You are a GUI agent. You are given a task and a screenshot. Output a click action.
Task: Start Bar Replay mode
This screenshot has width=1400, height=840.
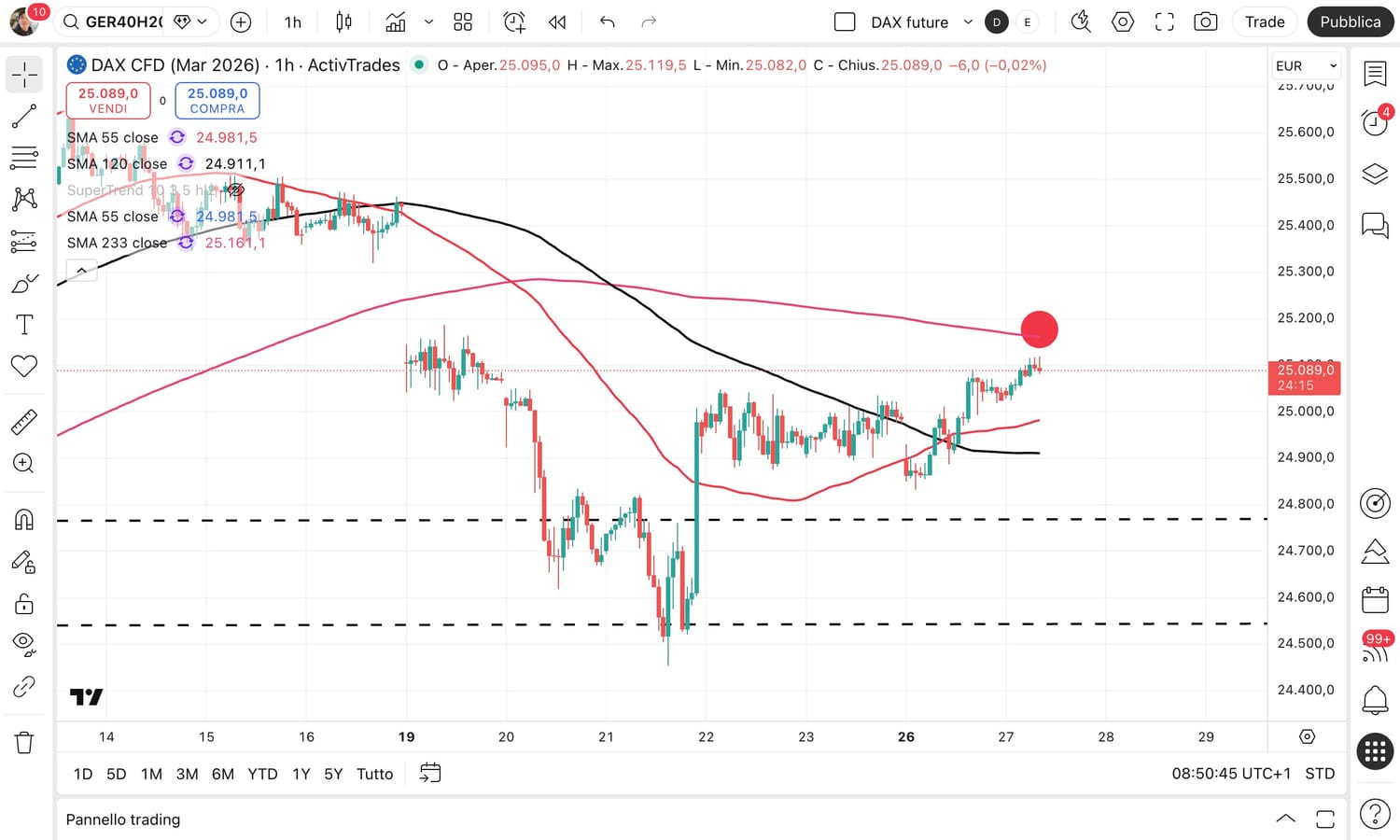pos(557,21)
